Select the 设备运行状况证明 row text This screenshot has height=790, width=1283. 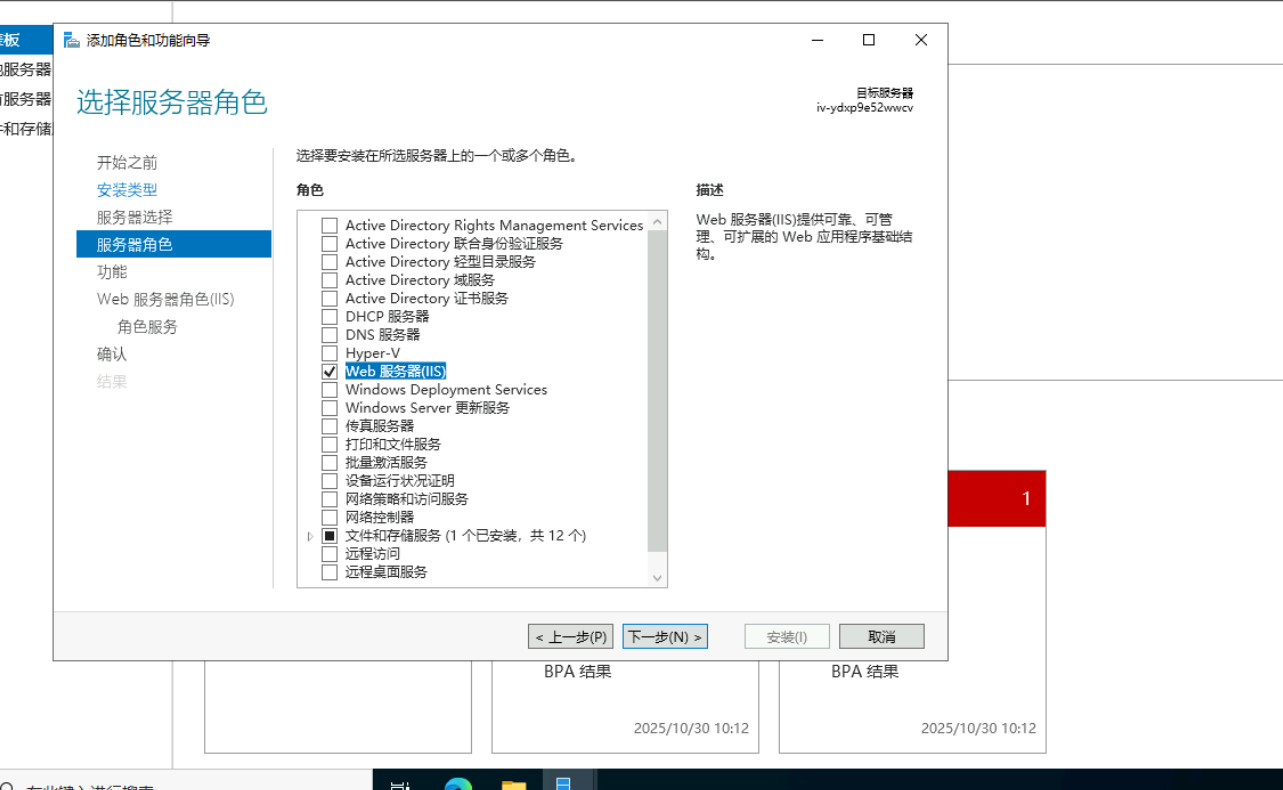coord(400,481)
